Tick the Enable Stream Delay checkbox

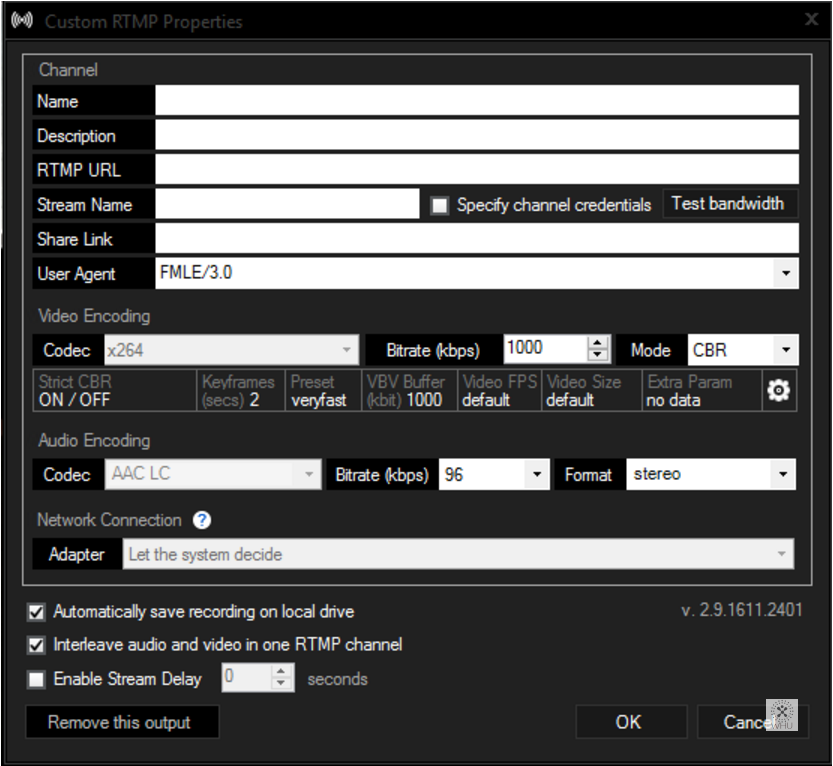pyautogui.click(x=36, y=679)
